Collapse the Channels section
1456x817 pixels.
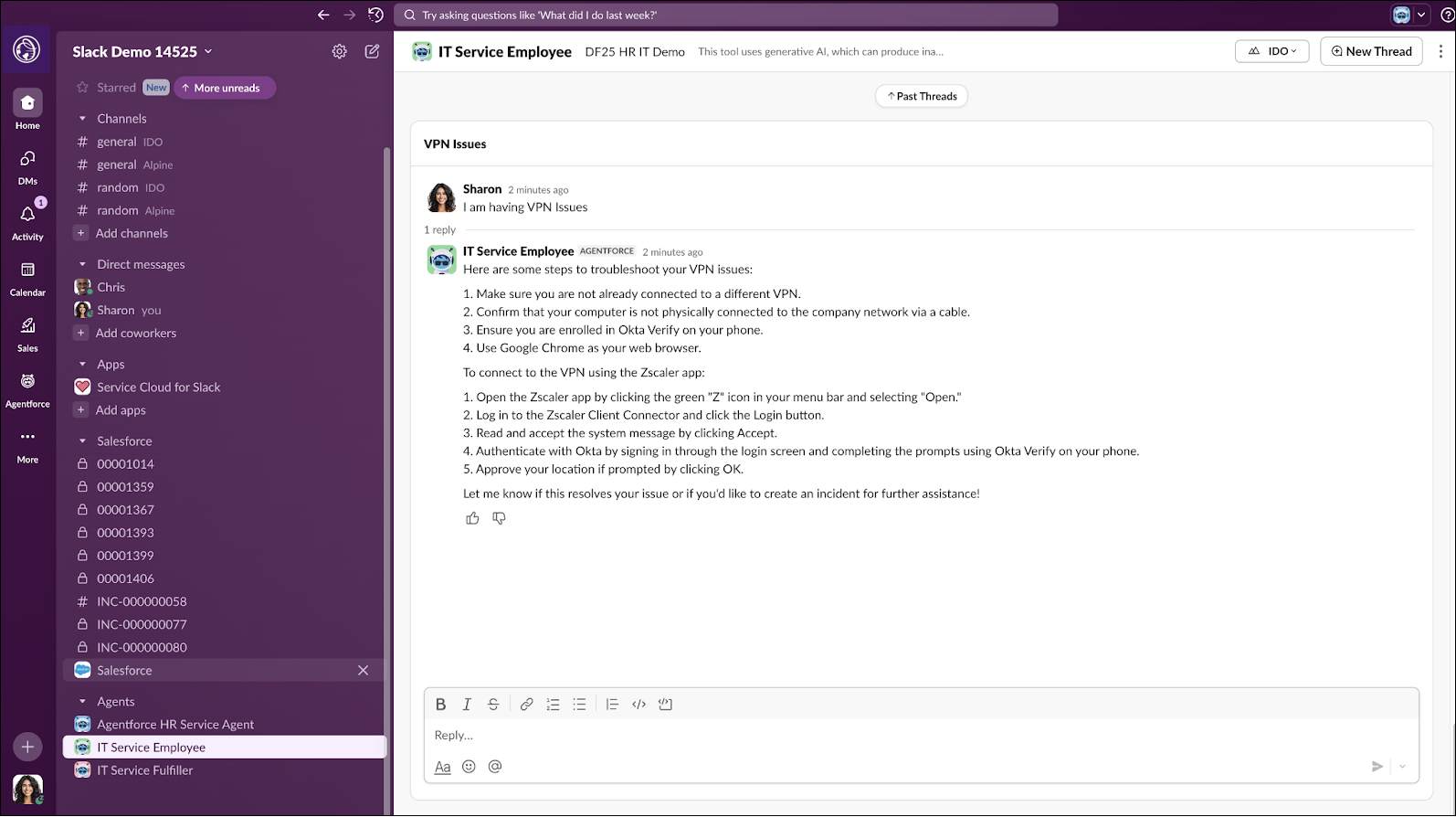[x=82, y=119]
